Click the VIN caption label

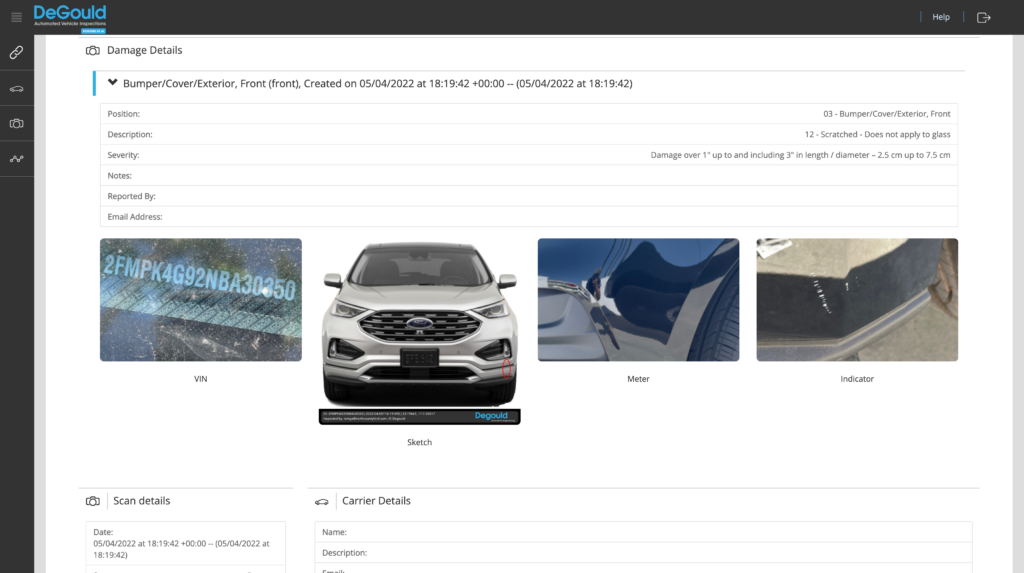(x=200, y=379)
